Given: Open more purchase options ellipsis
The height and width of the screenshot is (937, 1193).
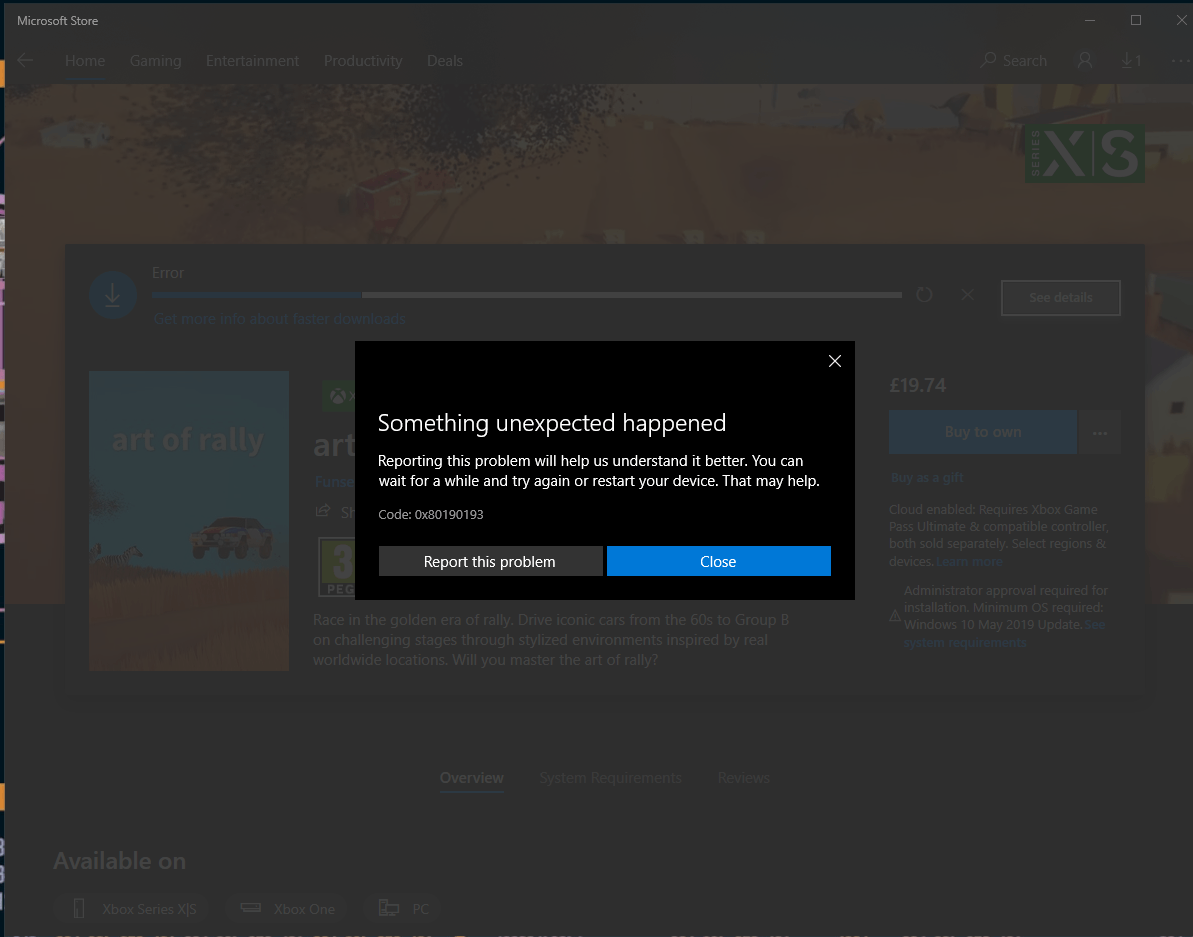Looking at the screenshot, I should point(1099,432).
